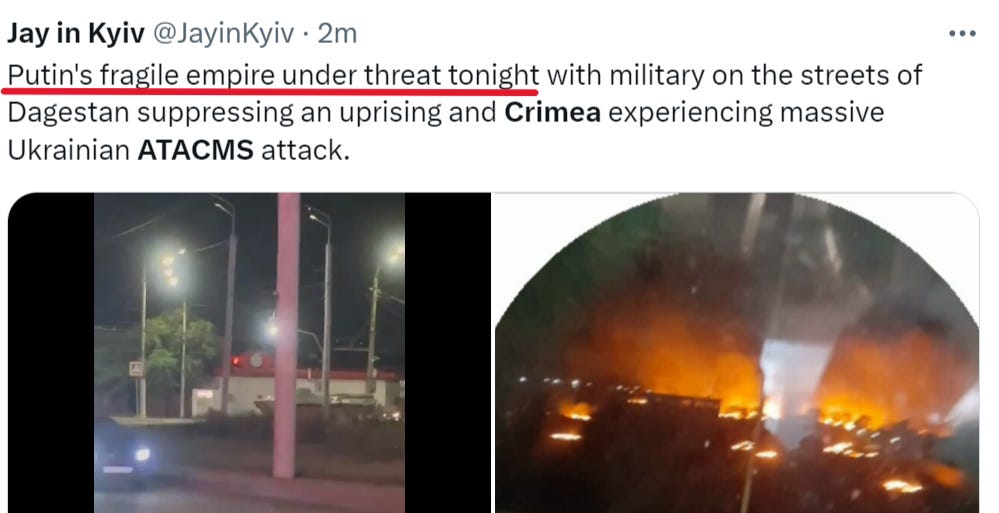999x513 pixels.
Task: Click the pink pole in the left video
Action: pyautogui.click(x=287, y=335)
